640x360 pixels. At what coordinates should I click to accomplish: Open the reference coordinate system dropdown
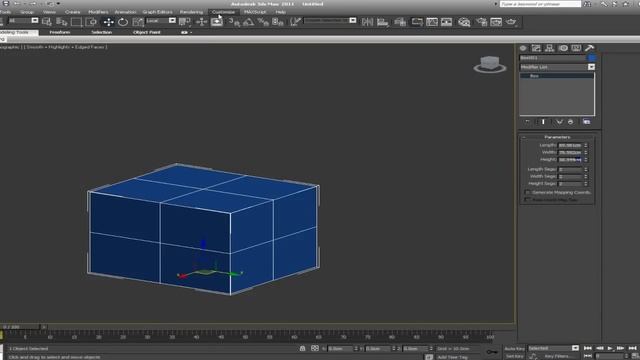coord(161,20)
